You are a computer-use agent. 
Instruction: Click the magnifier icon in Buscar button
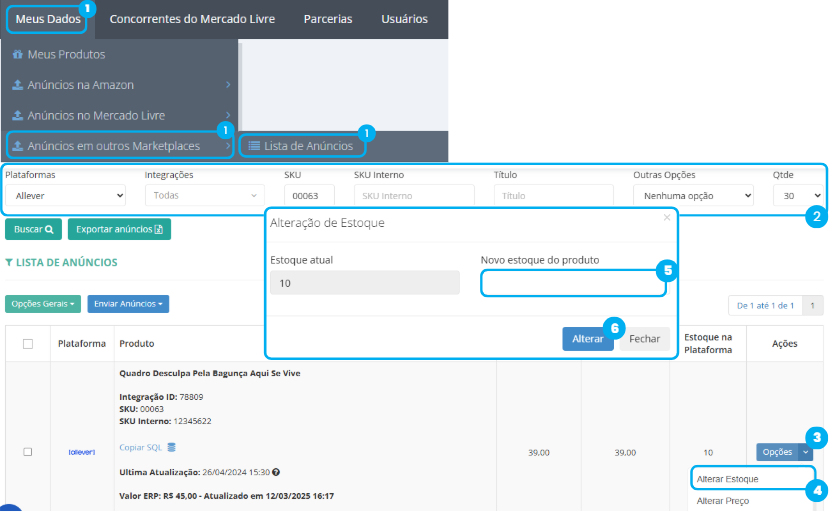[50, 229]
